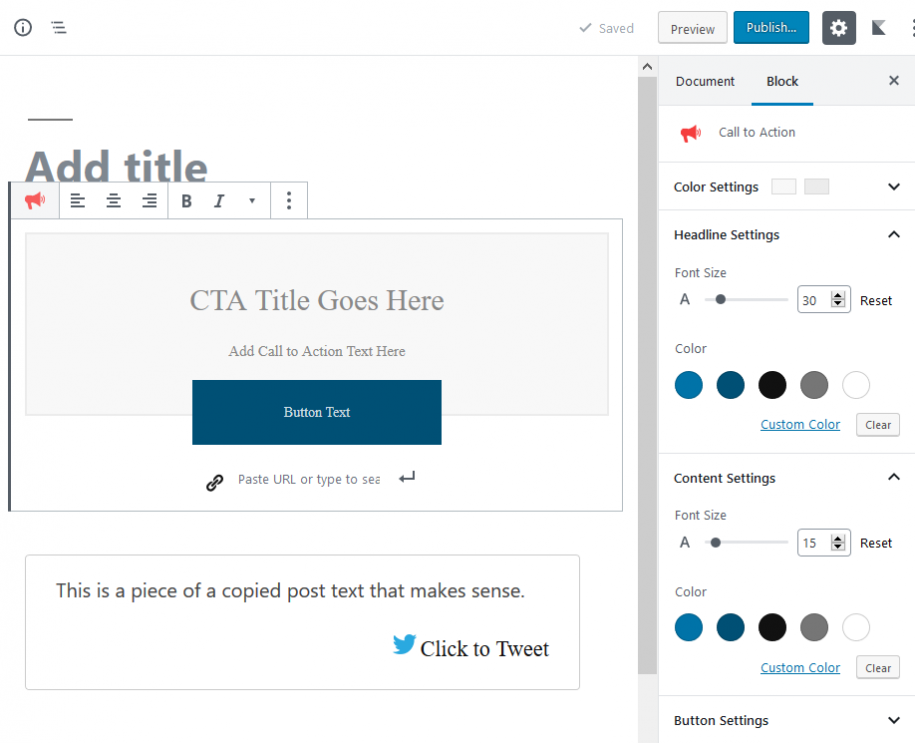Click the Twitter bird icon on Click to Tweet
Image resolution: width=915 pixels, height=743 pixels.
[403, 645]
